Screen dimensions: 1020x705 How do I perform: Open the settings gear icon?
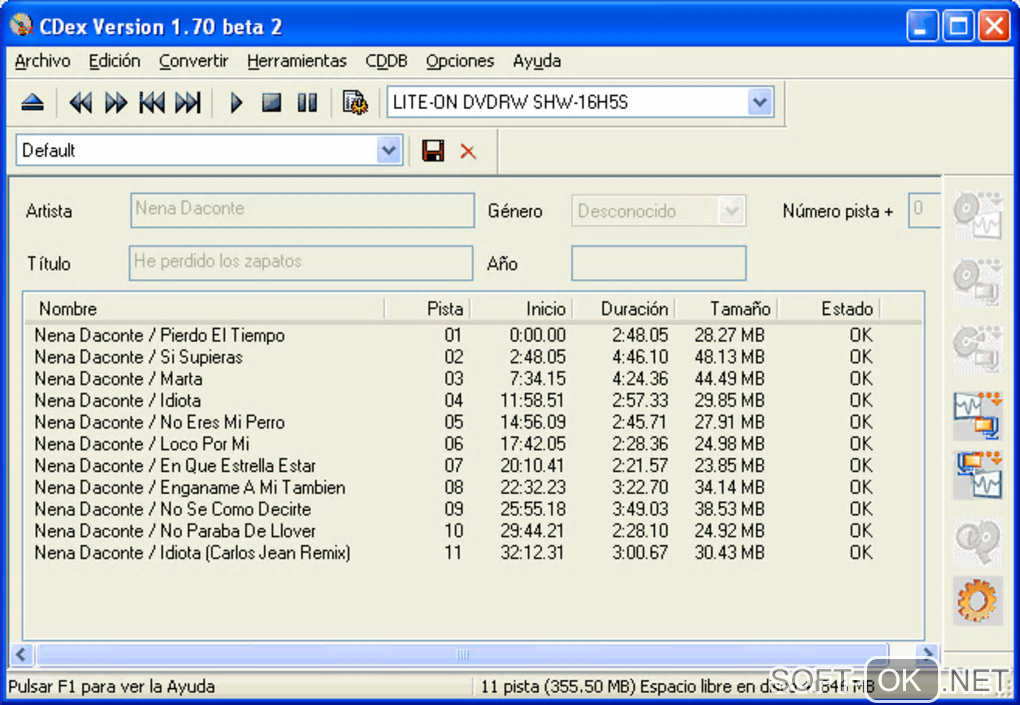point(978,600)
